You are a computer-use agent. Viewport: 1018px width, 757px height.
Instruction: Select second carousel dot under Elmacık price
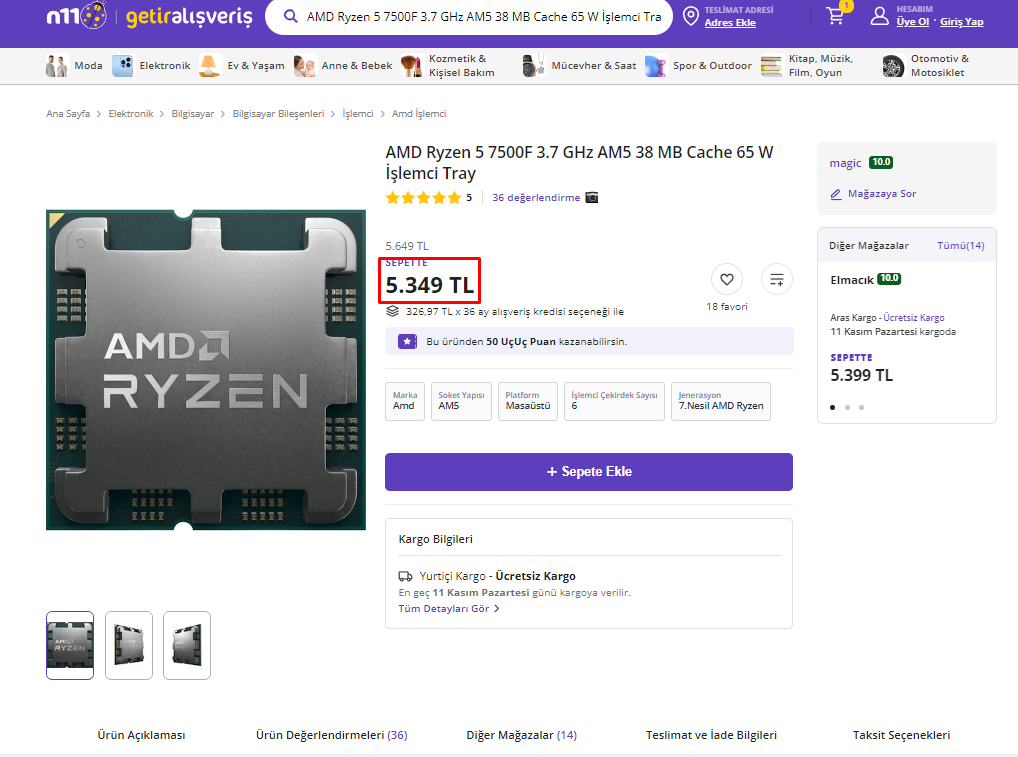click(x=847, y=408)
